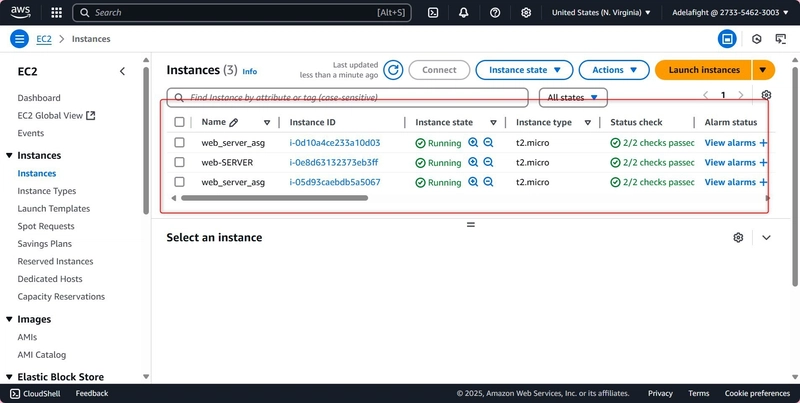Image resolution: width=800 pixels, height=403 pixels.
Task: Add alarm with plus for web-SERVER row
Action: click(763, 162)
